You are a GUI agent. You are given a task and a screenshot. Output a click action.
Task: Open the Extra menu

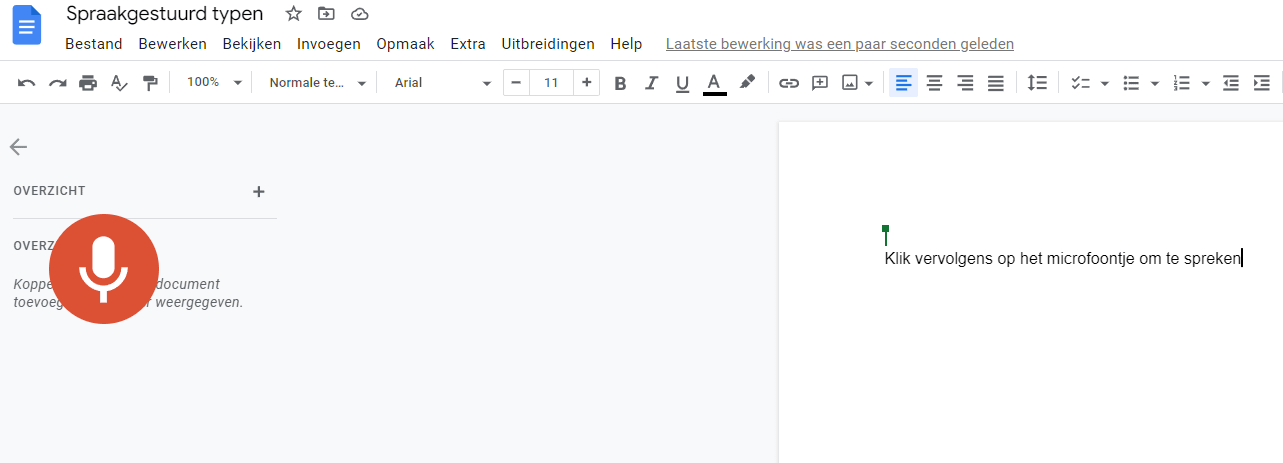467,44
